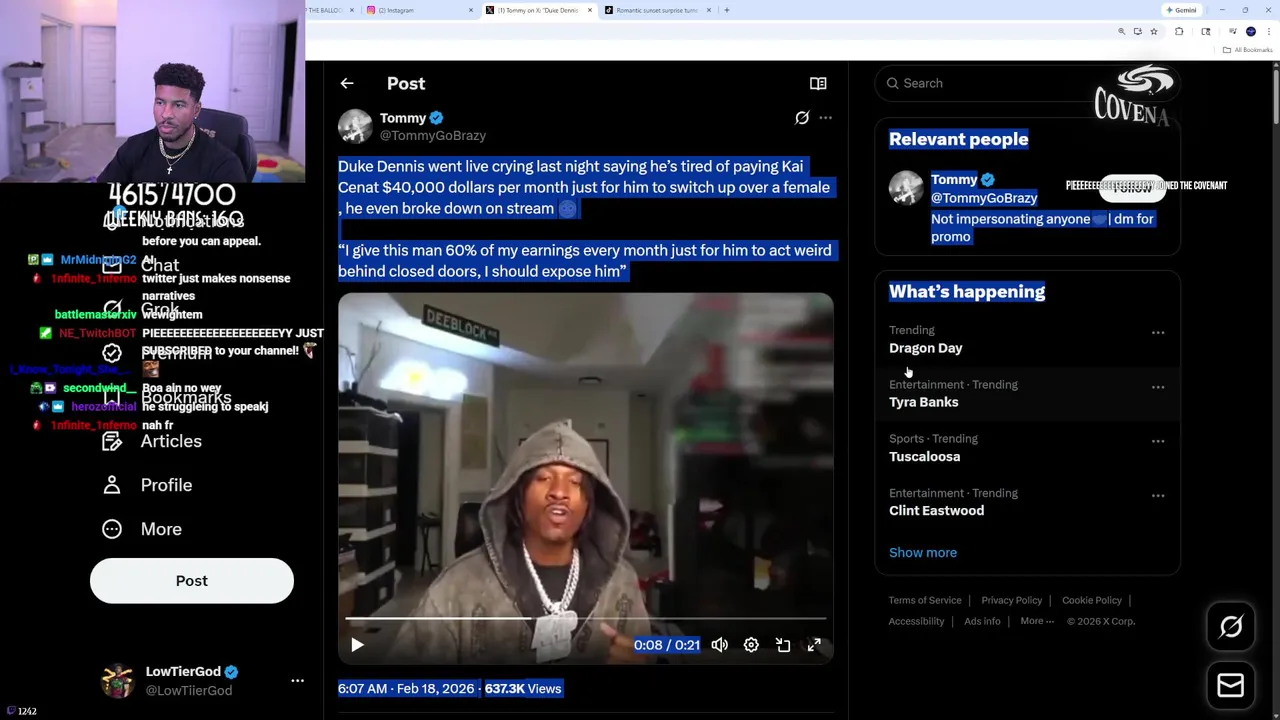Open Privacy Policy link
Image resolution: width=1280 pixels, height=720 pixels.
pyautogui.click(x=1012, y=600)
